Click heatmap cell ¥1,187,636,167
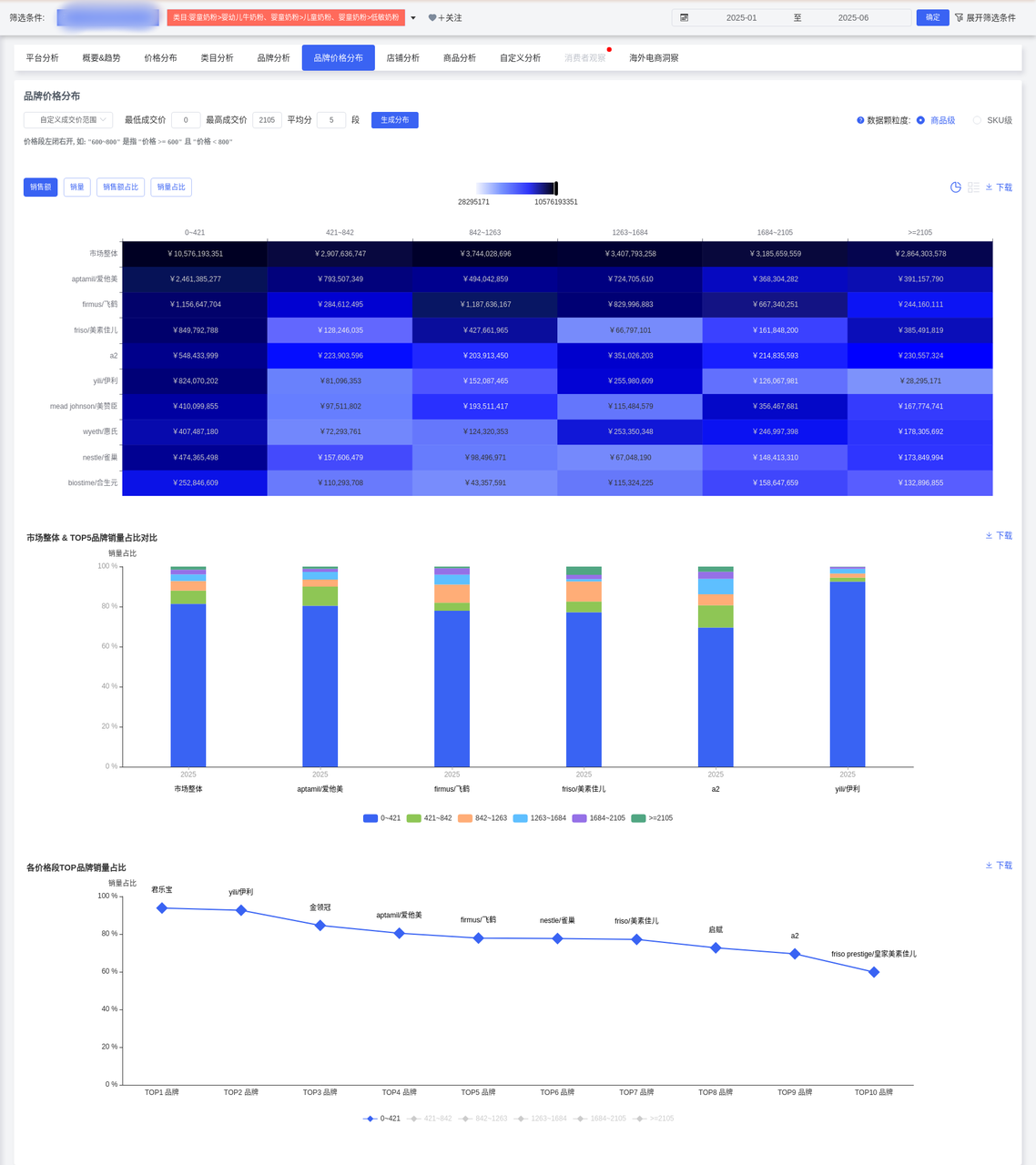1036x1165 pixels. [485, 305]
